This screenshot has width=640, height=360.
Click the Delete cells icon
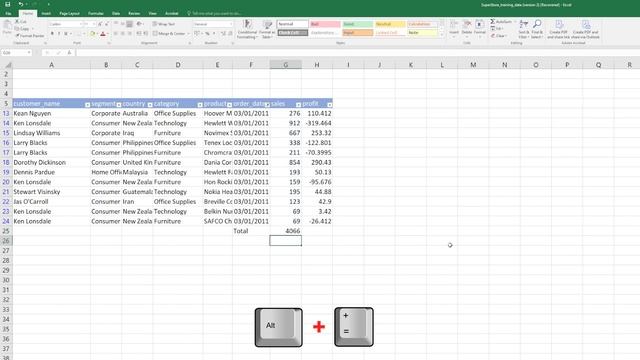point(467,28)
